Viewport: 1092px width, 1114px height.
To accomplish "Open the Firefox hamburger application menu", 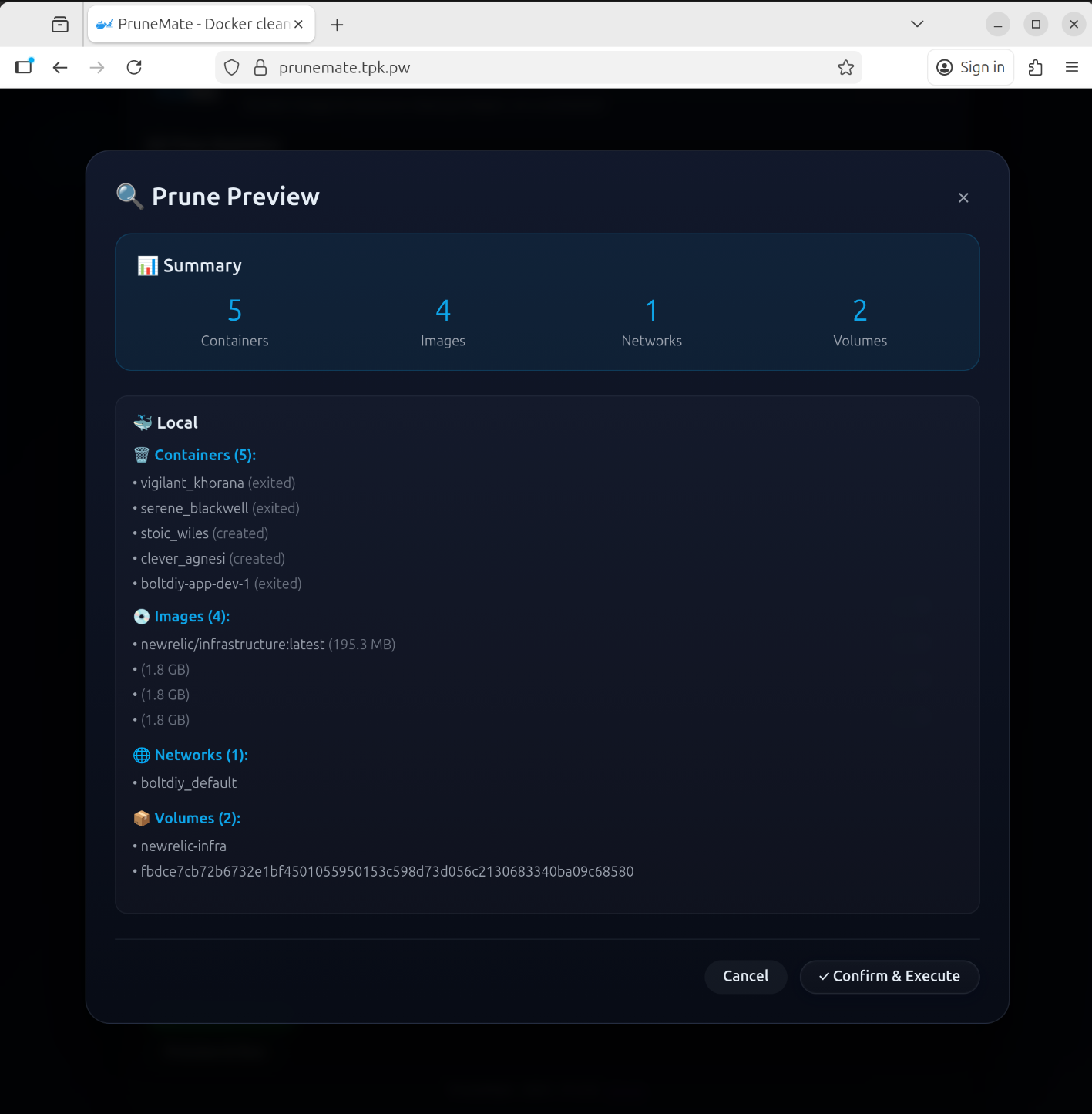I will [x=1071, y=68].
